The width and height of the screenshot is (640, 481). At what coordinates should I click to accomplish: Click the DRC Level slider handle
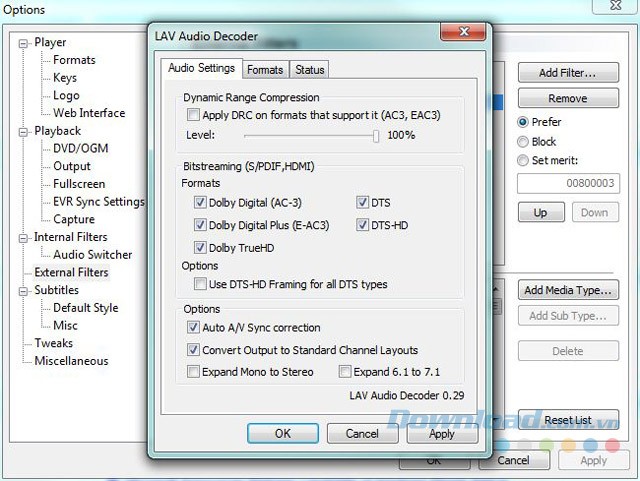[x=376, y=135]
